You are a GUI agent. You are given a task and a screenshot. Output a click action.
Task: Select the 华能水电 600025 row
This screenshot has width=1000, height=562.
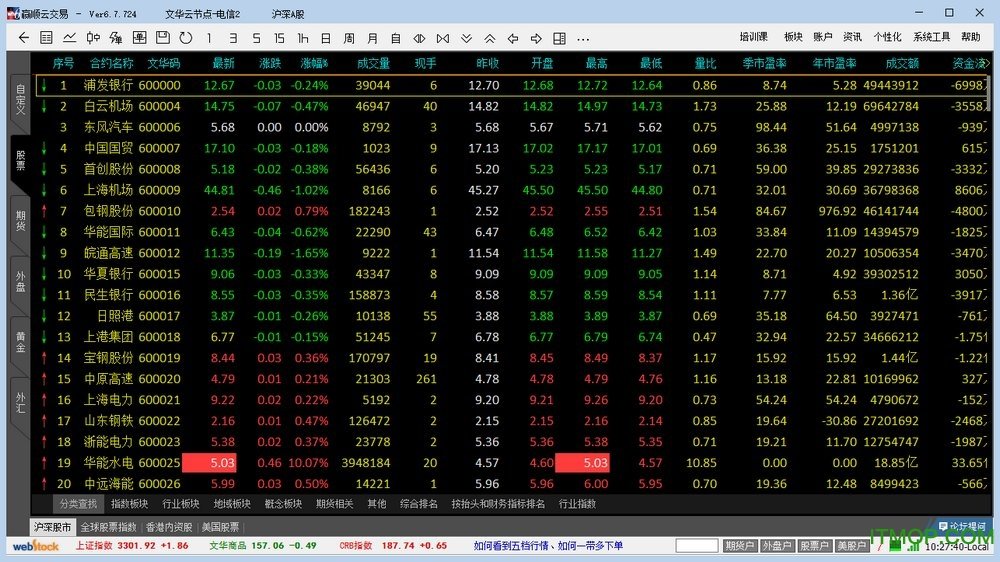click(511, 463)
